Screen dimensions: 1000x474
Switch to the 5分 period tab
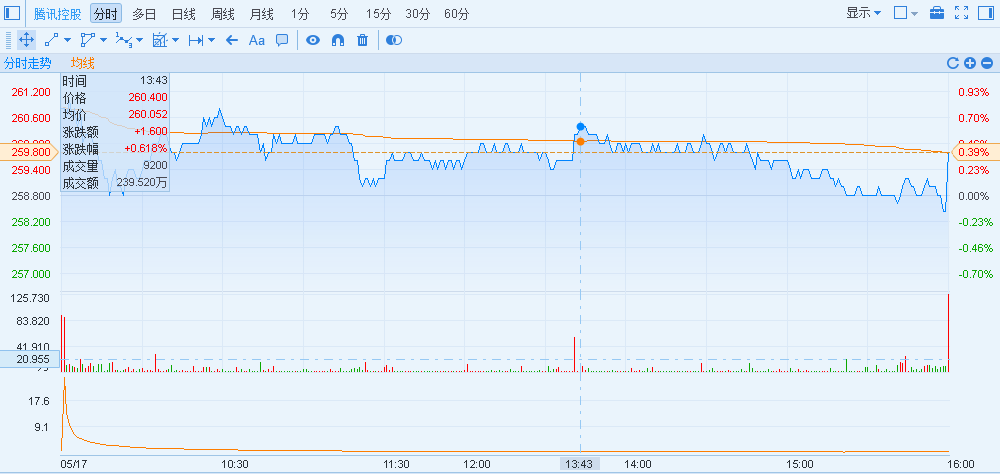[x=339, y=14]
